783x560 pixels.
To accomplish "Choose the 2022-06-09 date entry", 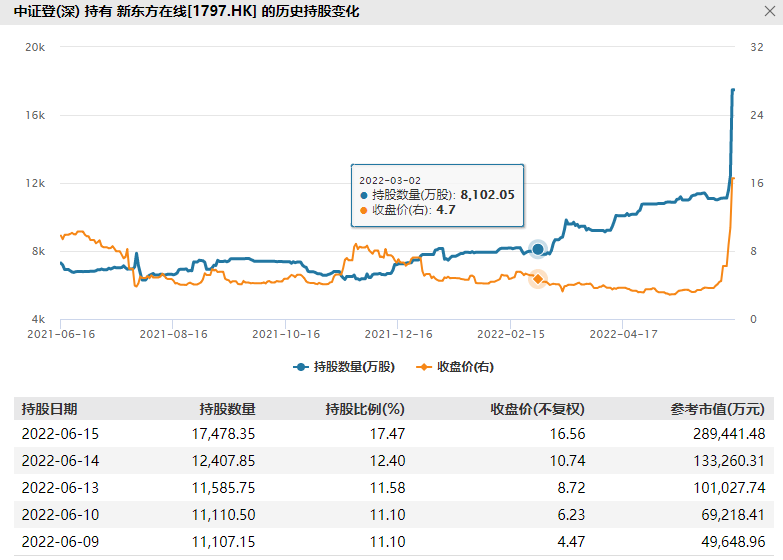I will click(x=61, y=542).
